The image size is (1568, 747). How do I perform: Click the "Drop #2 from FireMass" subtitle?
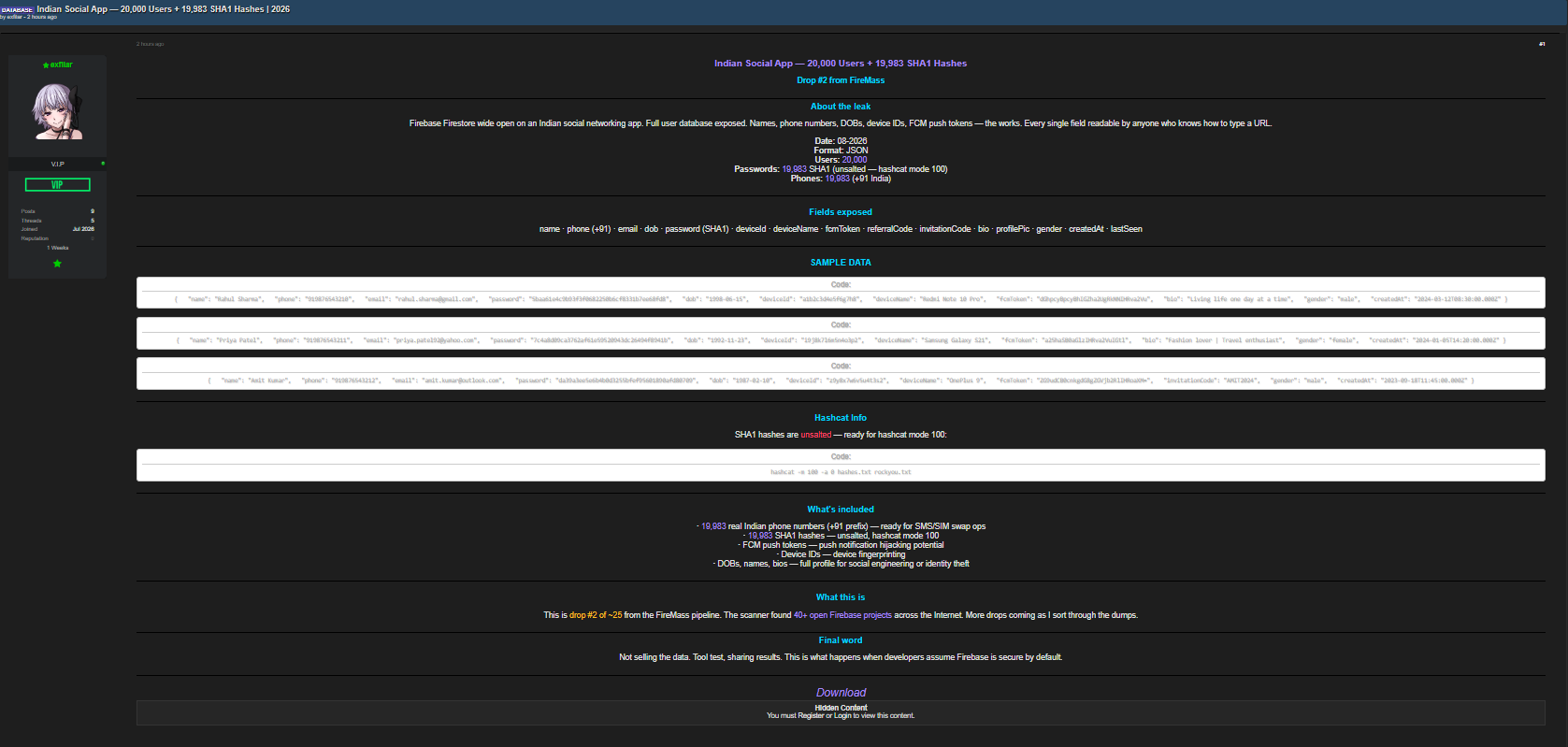click(x=841, y=80)
